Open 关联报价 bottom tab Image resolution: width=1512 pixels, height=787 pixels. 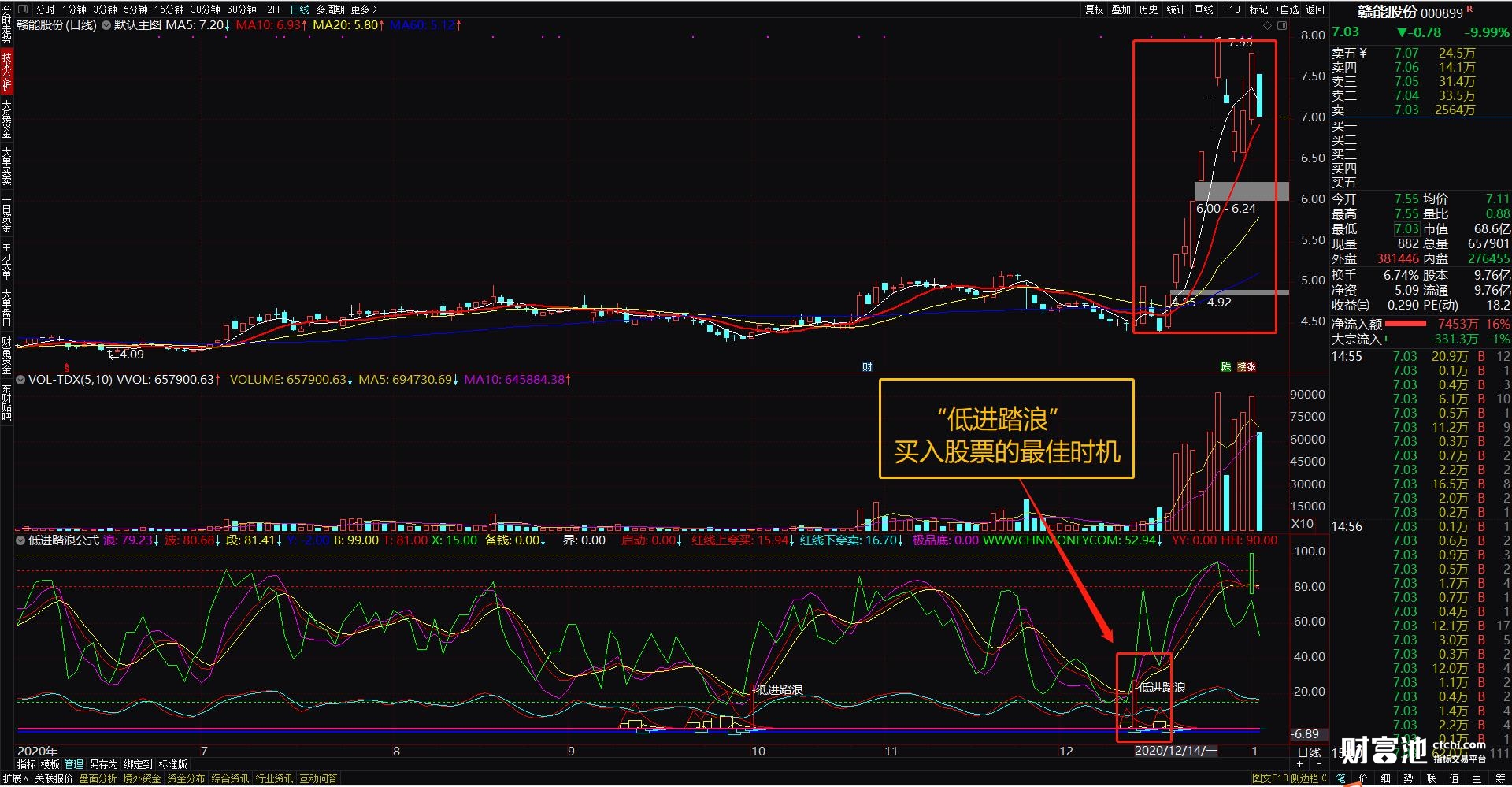pyautogui.click(x=54, y=778)
